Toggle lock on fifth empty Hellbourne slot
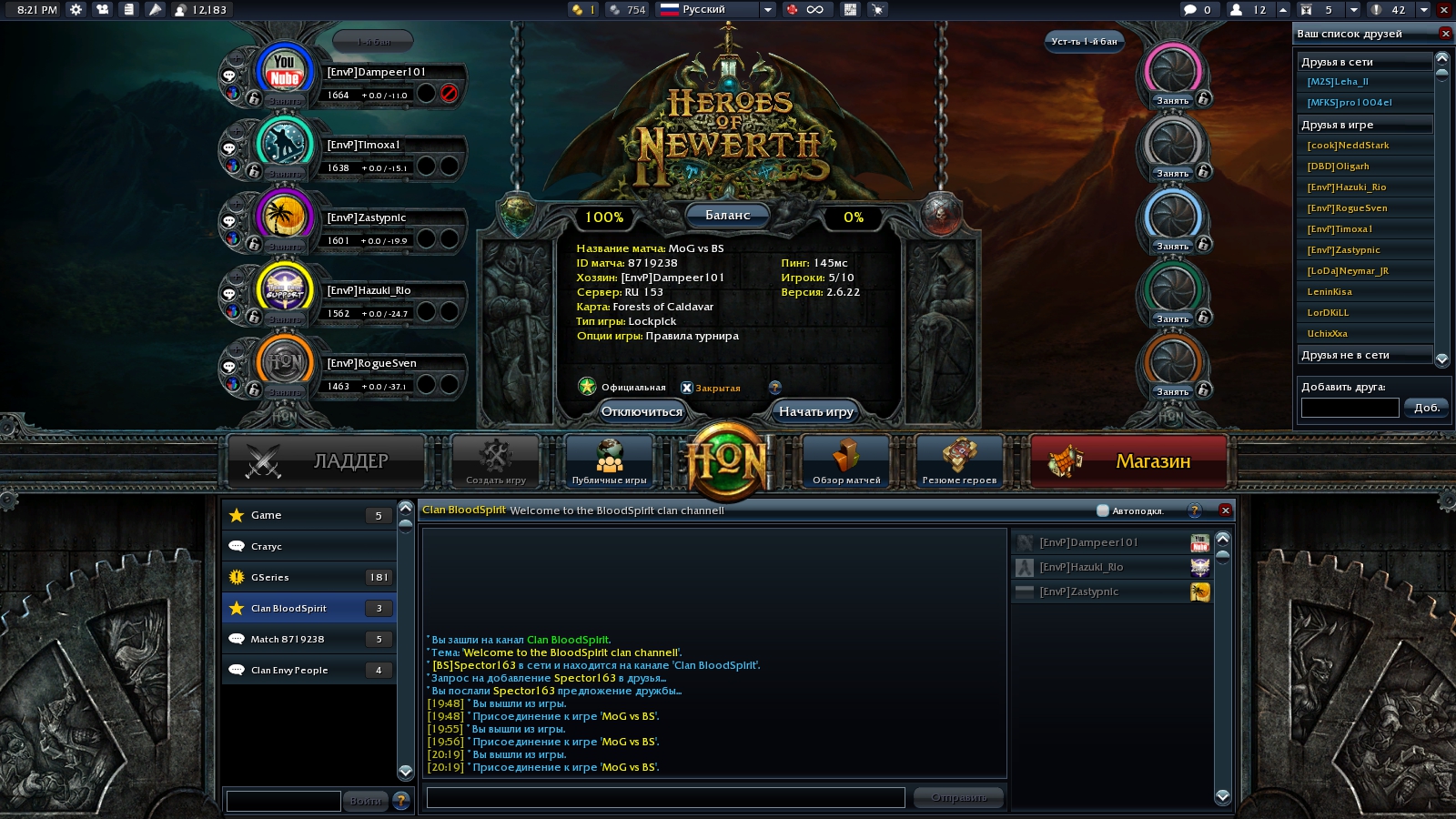Viewport: 1456px width, 819px height. pos(1204,389)
